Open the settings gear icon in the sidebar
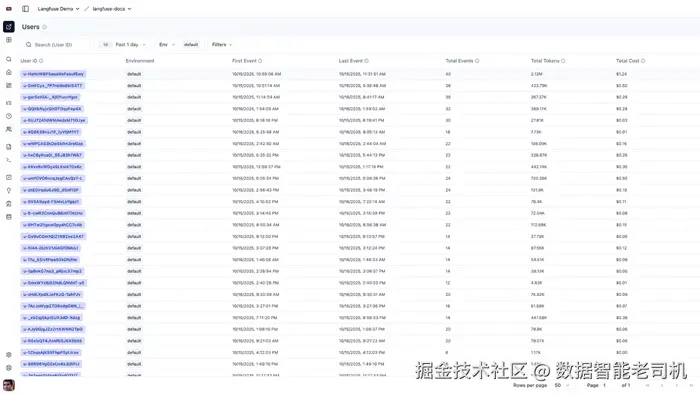 8,355
